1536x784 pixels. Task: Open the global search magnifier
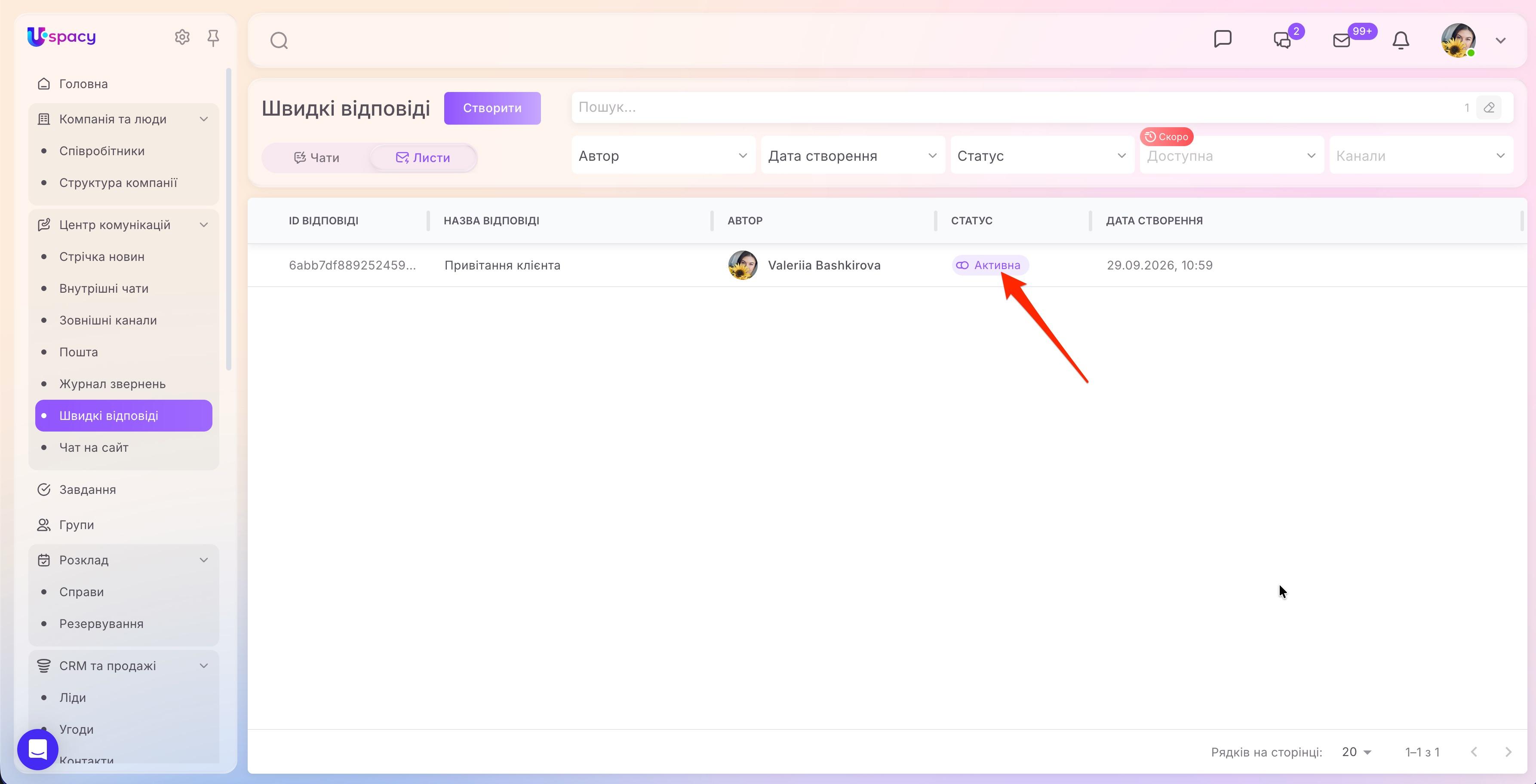(x=279, y=40)
